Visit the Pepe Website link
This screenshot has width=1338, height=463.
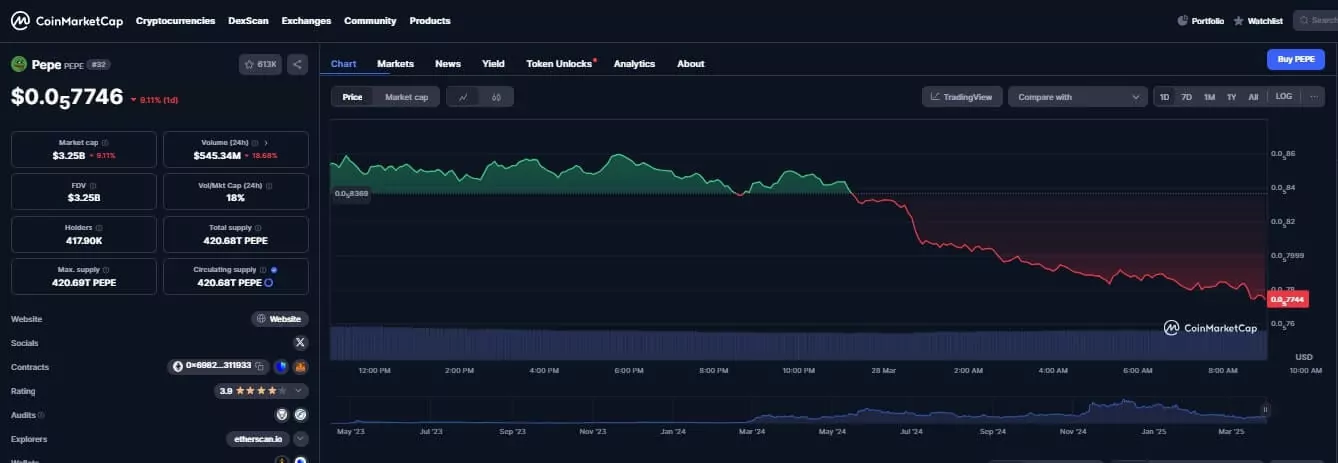[x=280, y=319]
